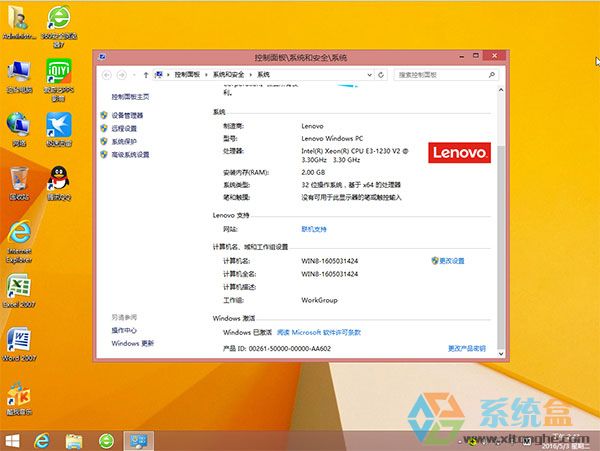Click the Lenovo logo image
This screenshot has height=451, width=600.
tap(459, 153)
